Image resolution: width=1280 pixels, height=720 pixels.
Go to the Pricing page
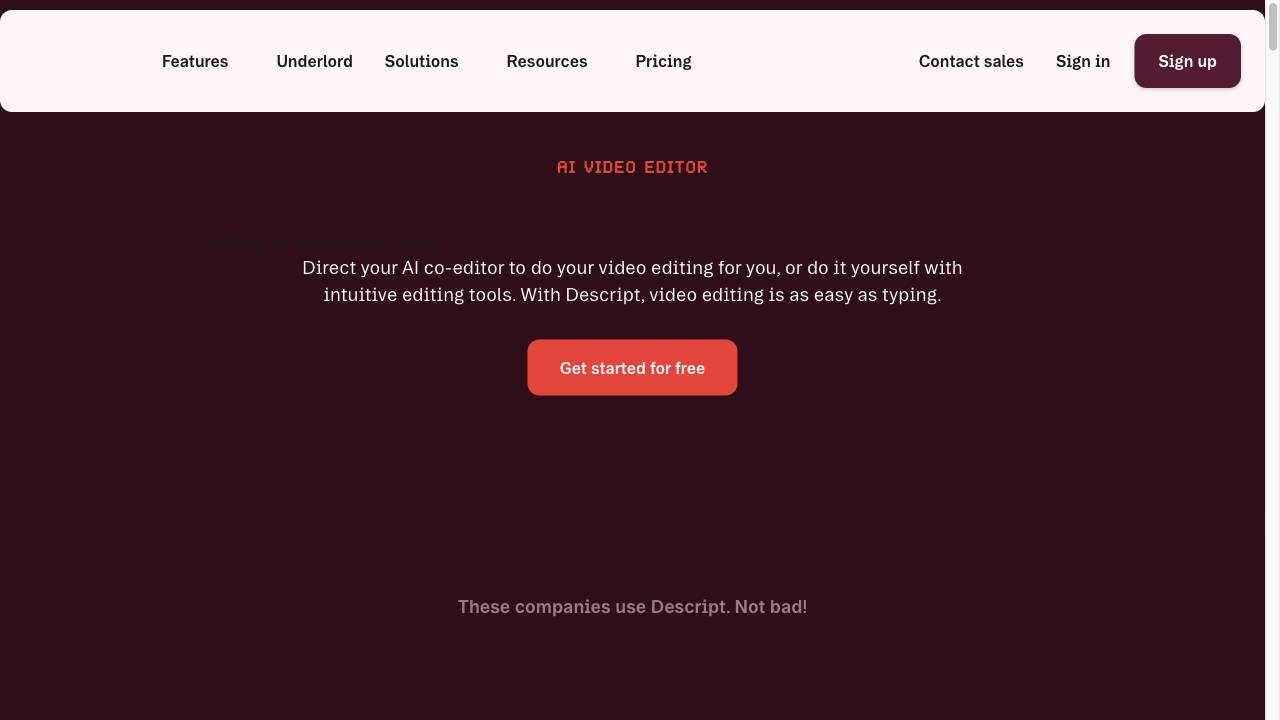click(x=663, y=61)
